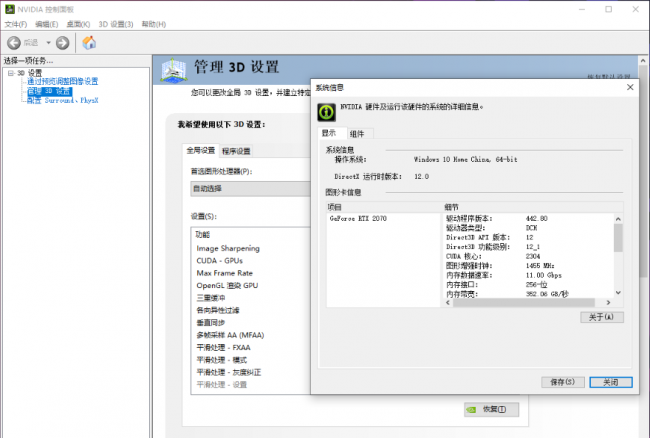Click the 关于(A) button

point(602,317)
